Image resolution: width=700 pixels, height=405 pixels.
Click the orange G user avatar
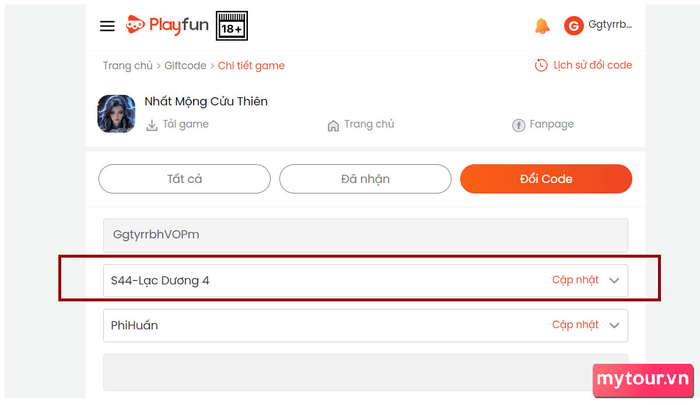(x=573, y=26)
